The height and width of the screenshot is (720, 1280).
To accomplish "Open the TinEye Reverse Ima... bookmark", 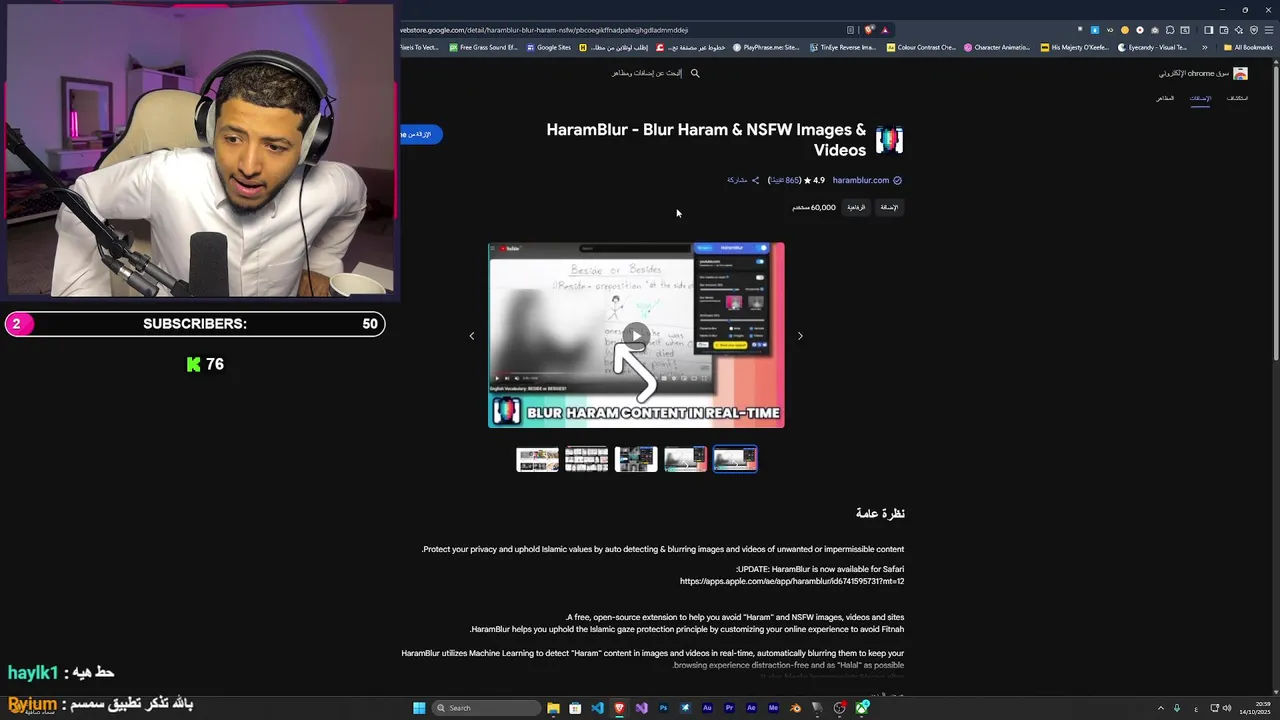I will tap(842, 47).
